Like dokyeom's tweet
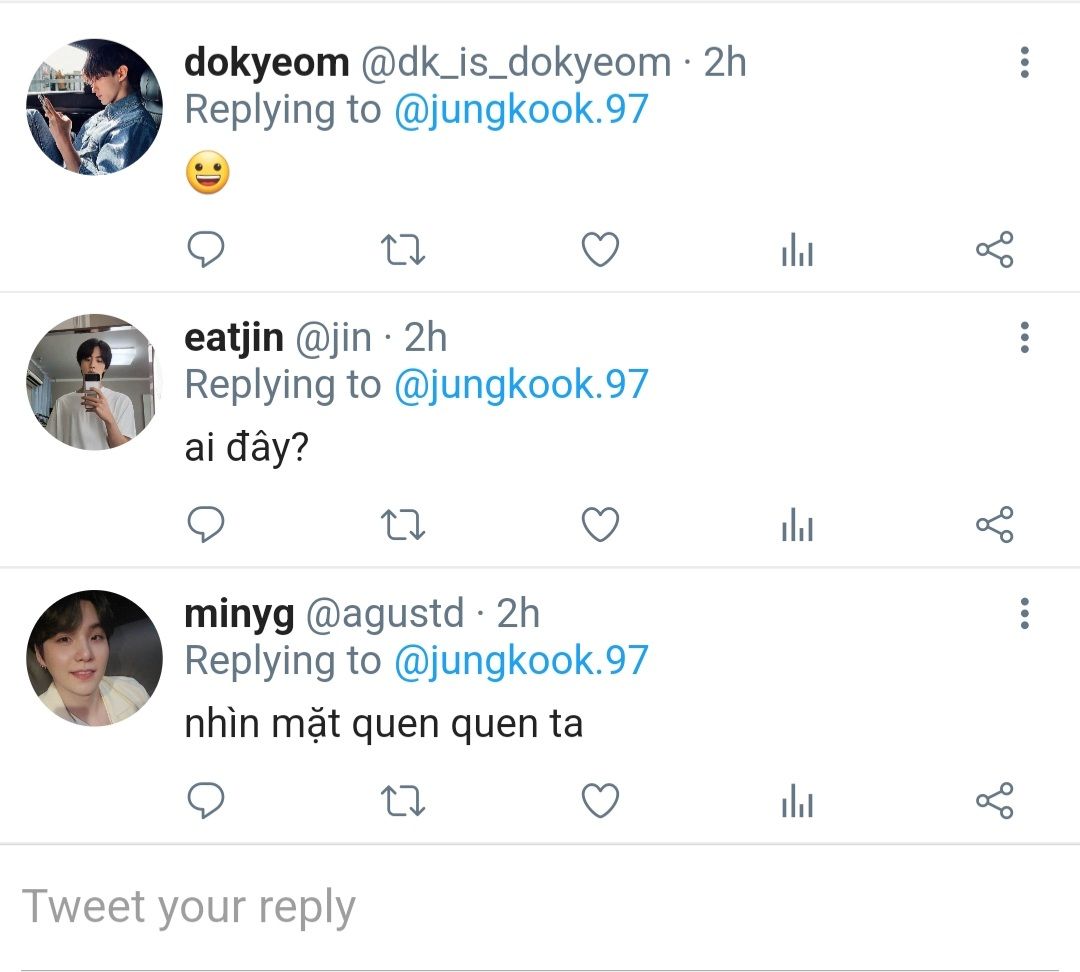Viewport: 1080px width, 972px height. [x=601, y=250]
